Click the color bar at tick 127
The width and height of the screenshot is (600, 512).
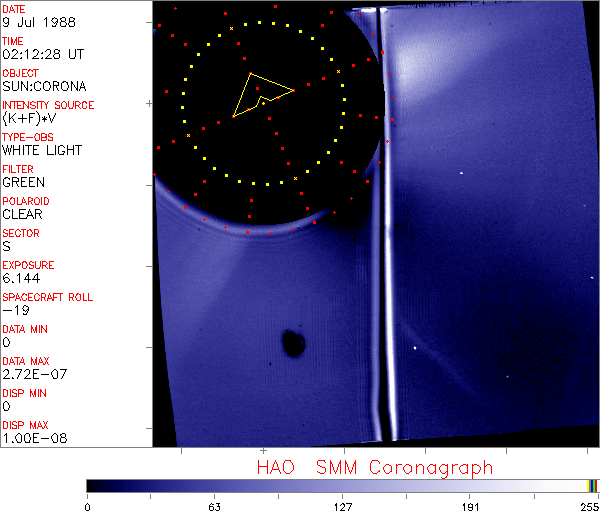tap(342, 485)
